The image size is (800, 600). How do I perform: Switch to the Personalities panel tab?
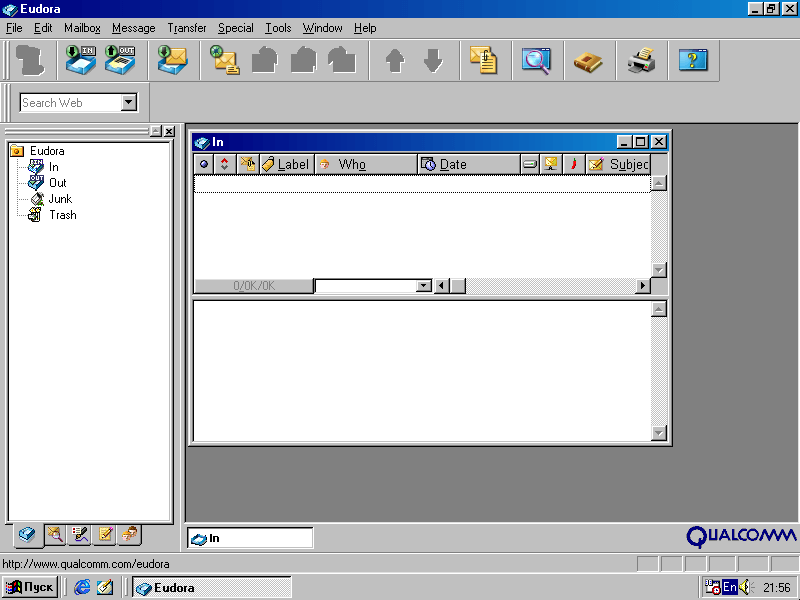[130, 535]
